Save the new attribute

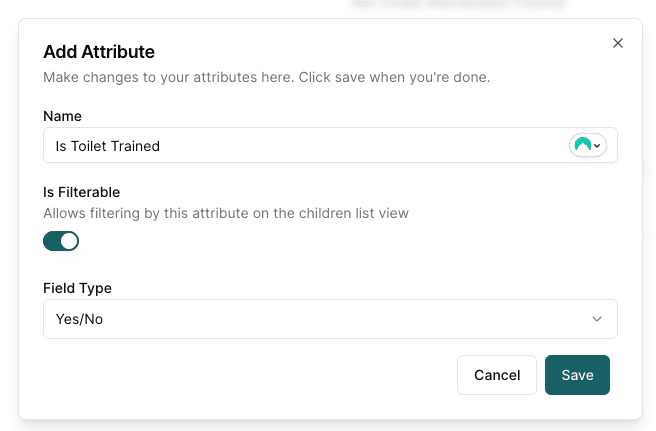577,375
